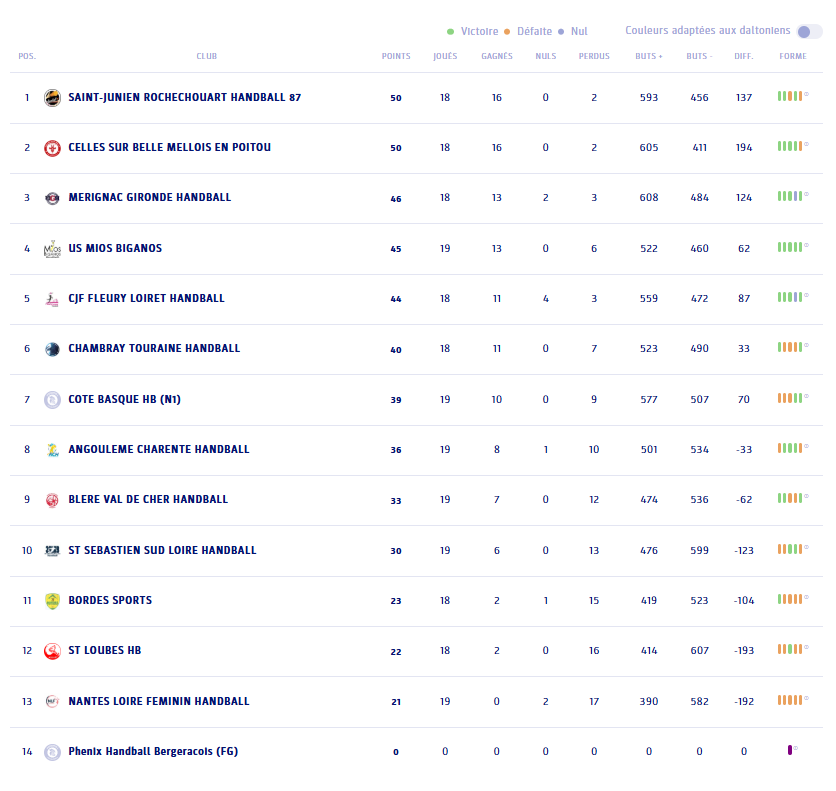Open the Blere Val de Cher Handball link
This screenshot has height=791, width=836.
147,500
